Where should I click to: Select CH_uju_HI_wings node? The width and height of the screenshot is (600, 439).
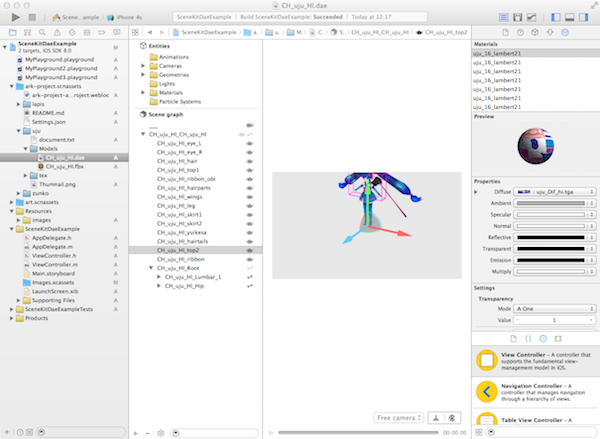pos(179,197)
